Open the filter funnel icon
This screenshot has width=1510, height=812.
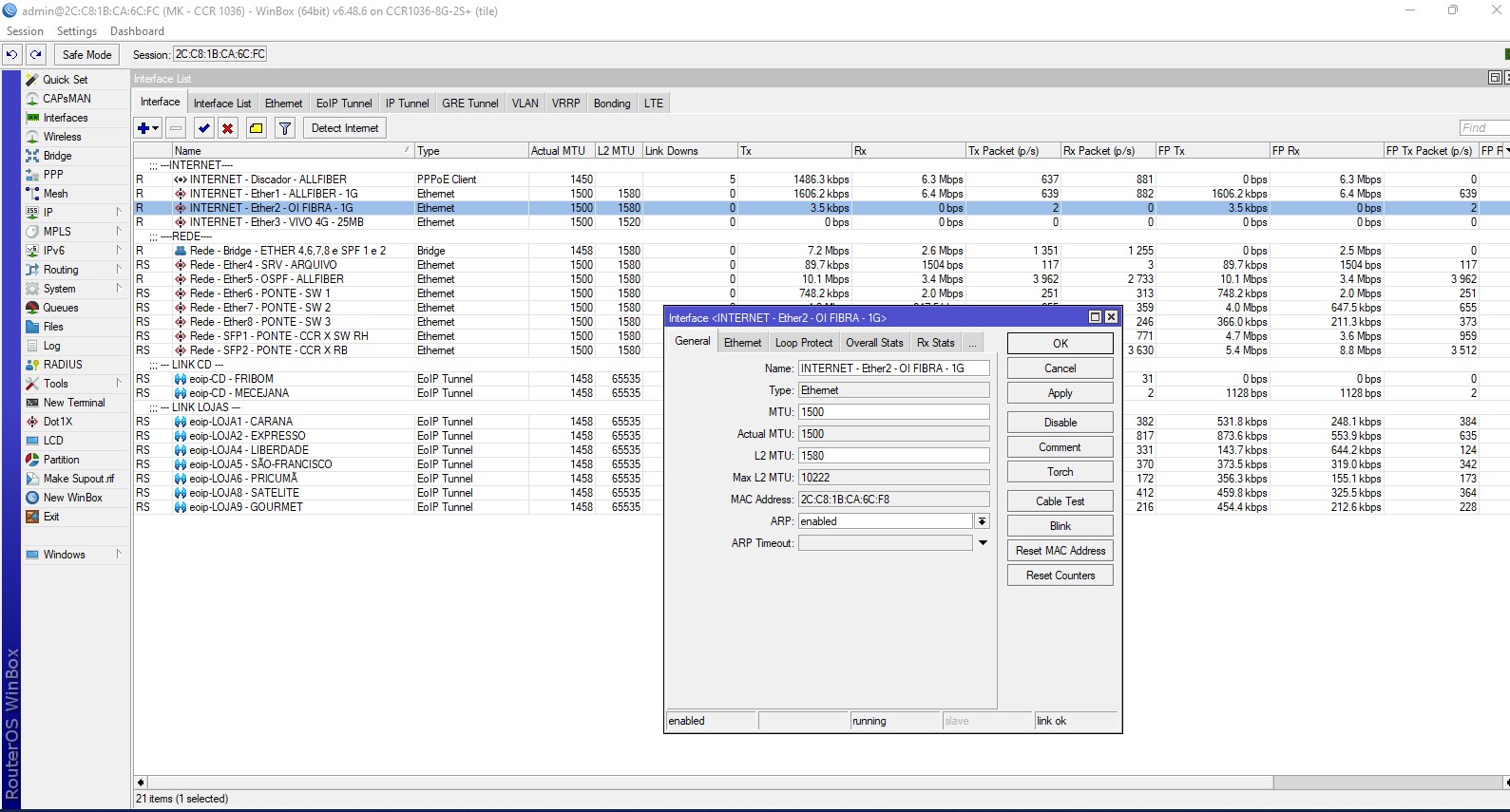point(284,128)
